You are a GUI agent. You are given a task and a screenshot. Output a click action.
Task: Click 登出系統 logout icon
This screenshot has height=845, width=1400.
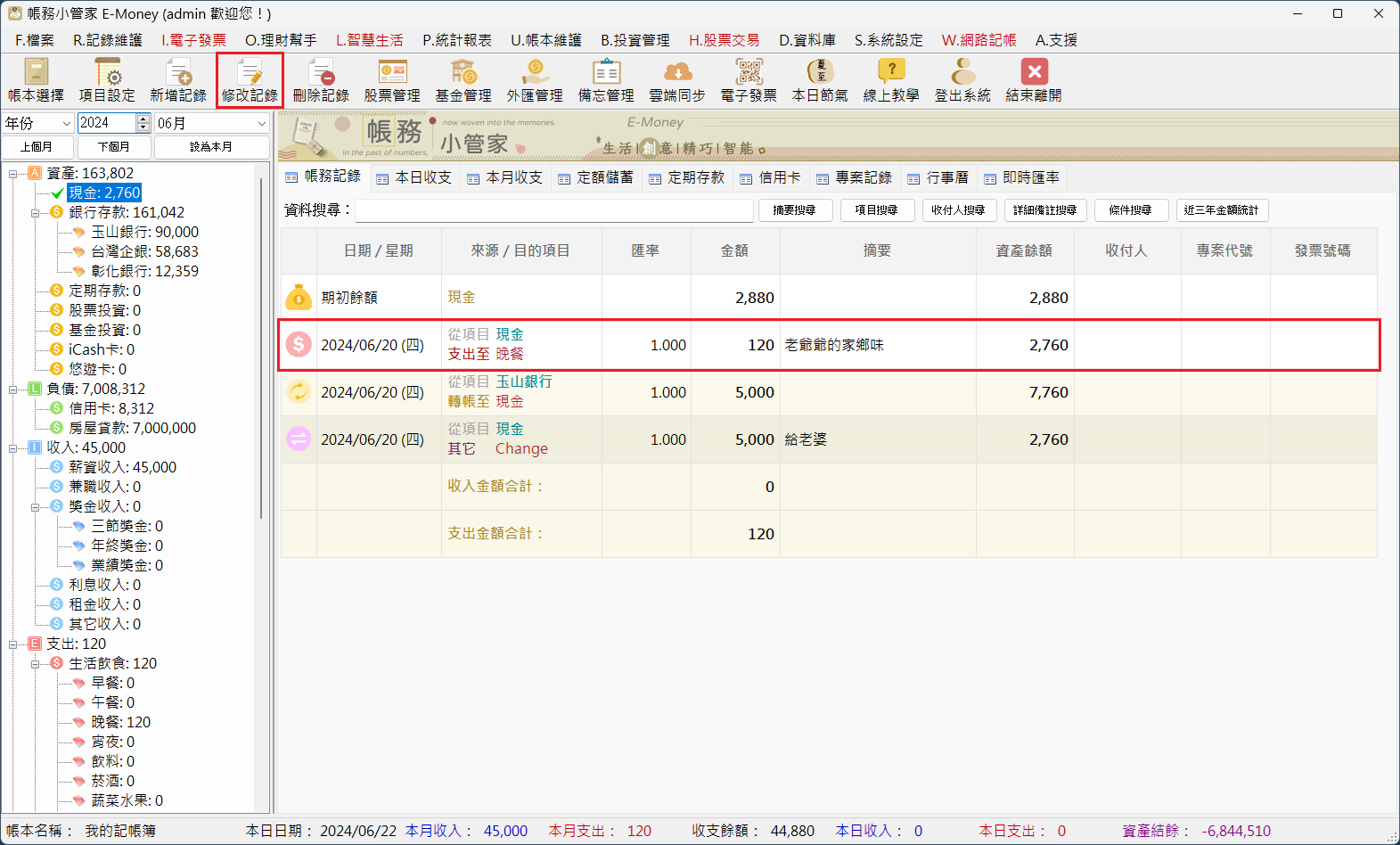point(962,80)
